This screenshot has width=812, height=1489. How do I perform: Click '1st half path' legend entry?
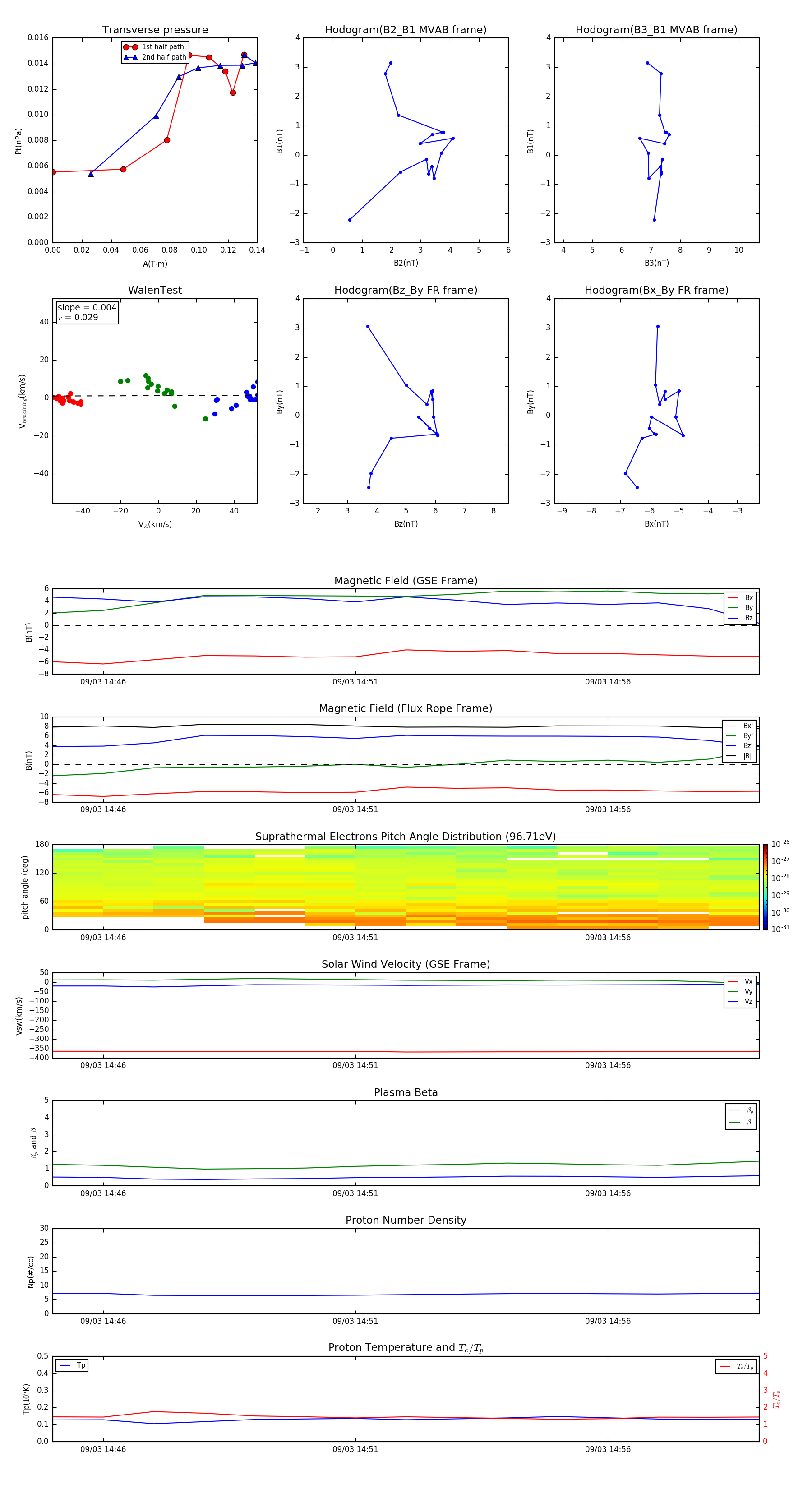tap(154, 47)
